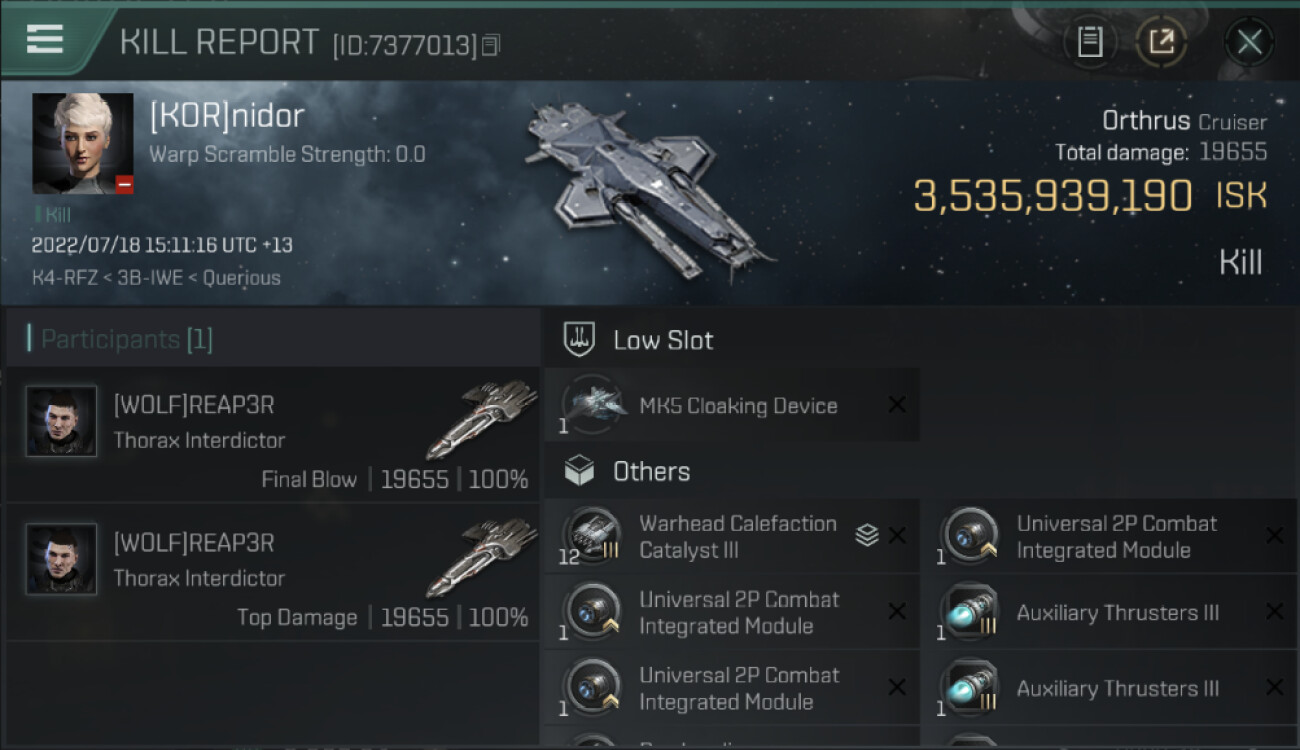Copy the kill report ID

tap(490, 45)
